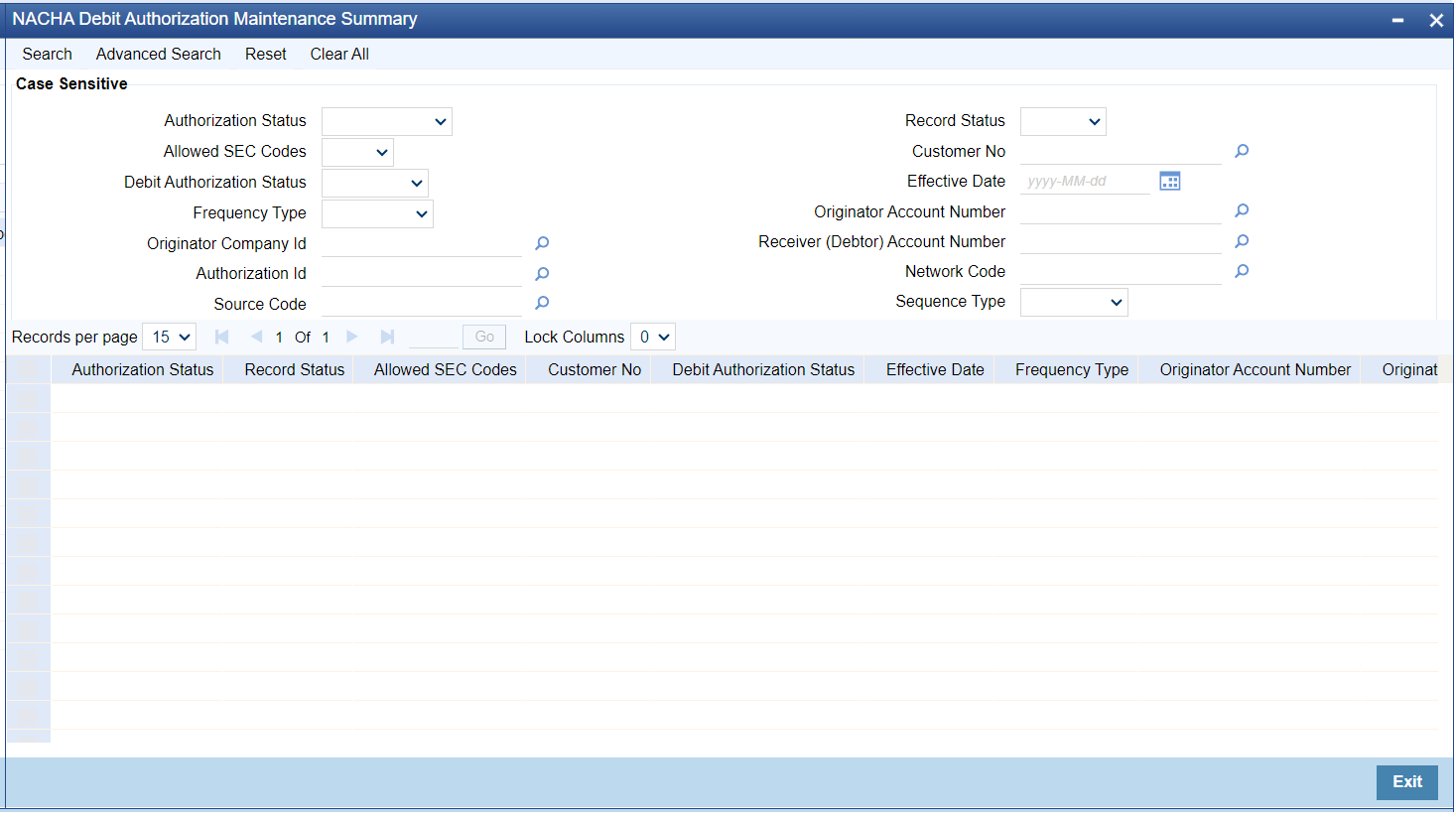Click the Originator Account Number column header
The height and width of the screenshot is (819, 1456).
point(1256,369)
